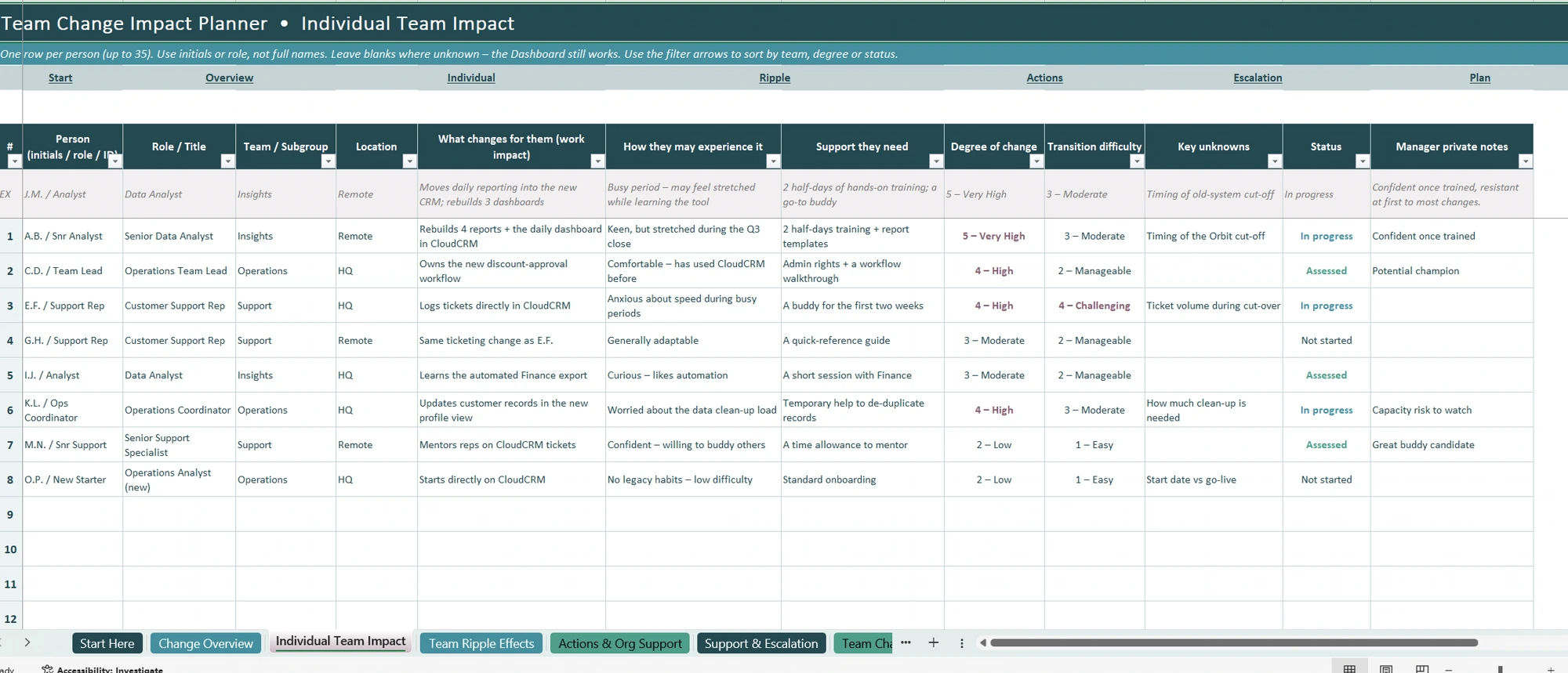Select cell 'Start date vs go-live'
1568x673 pixels.
tap(1214, 479)
